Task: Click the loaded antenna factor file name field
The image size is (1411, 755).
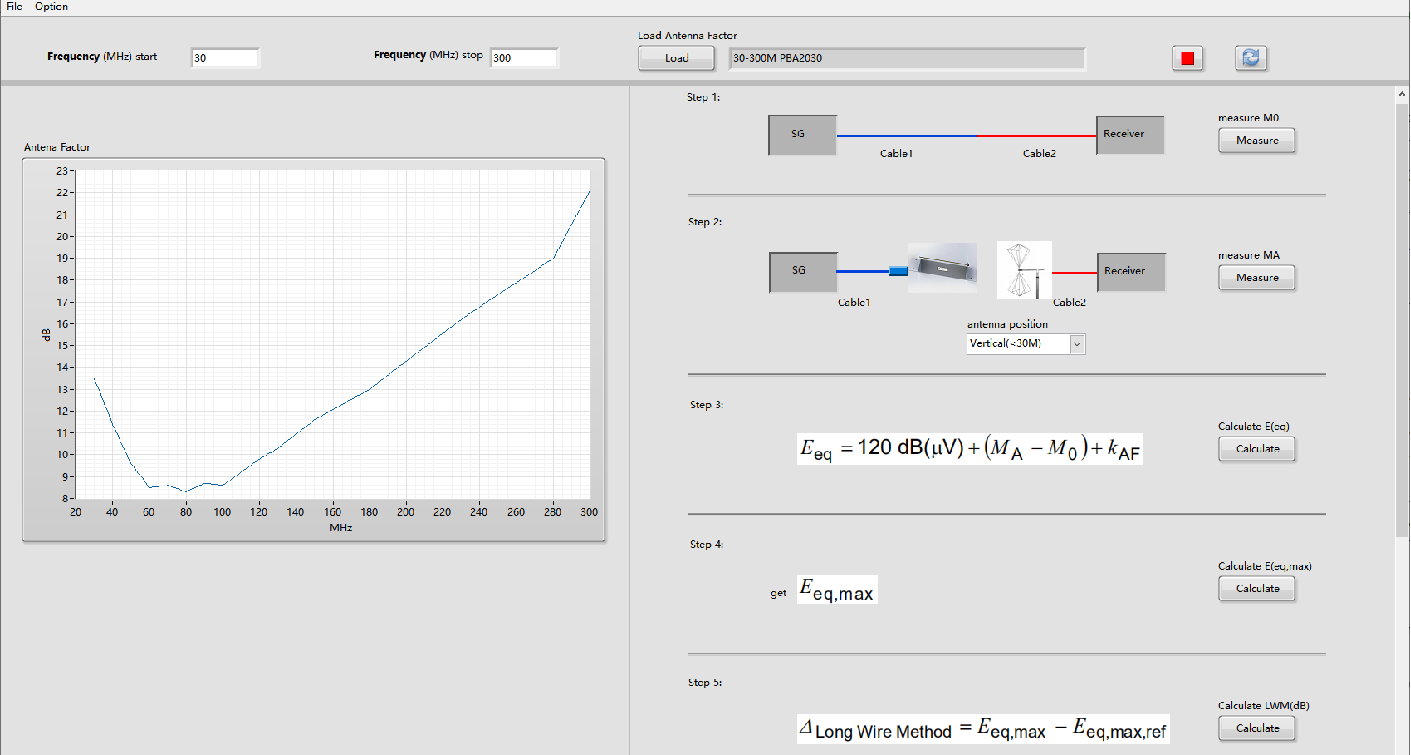Action: coord(906,59)
